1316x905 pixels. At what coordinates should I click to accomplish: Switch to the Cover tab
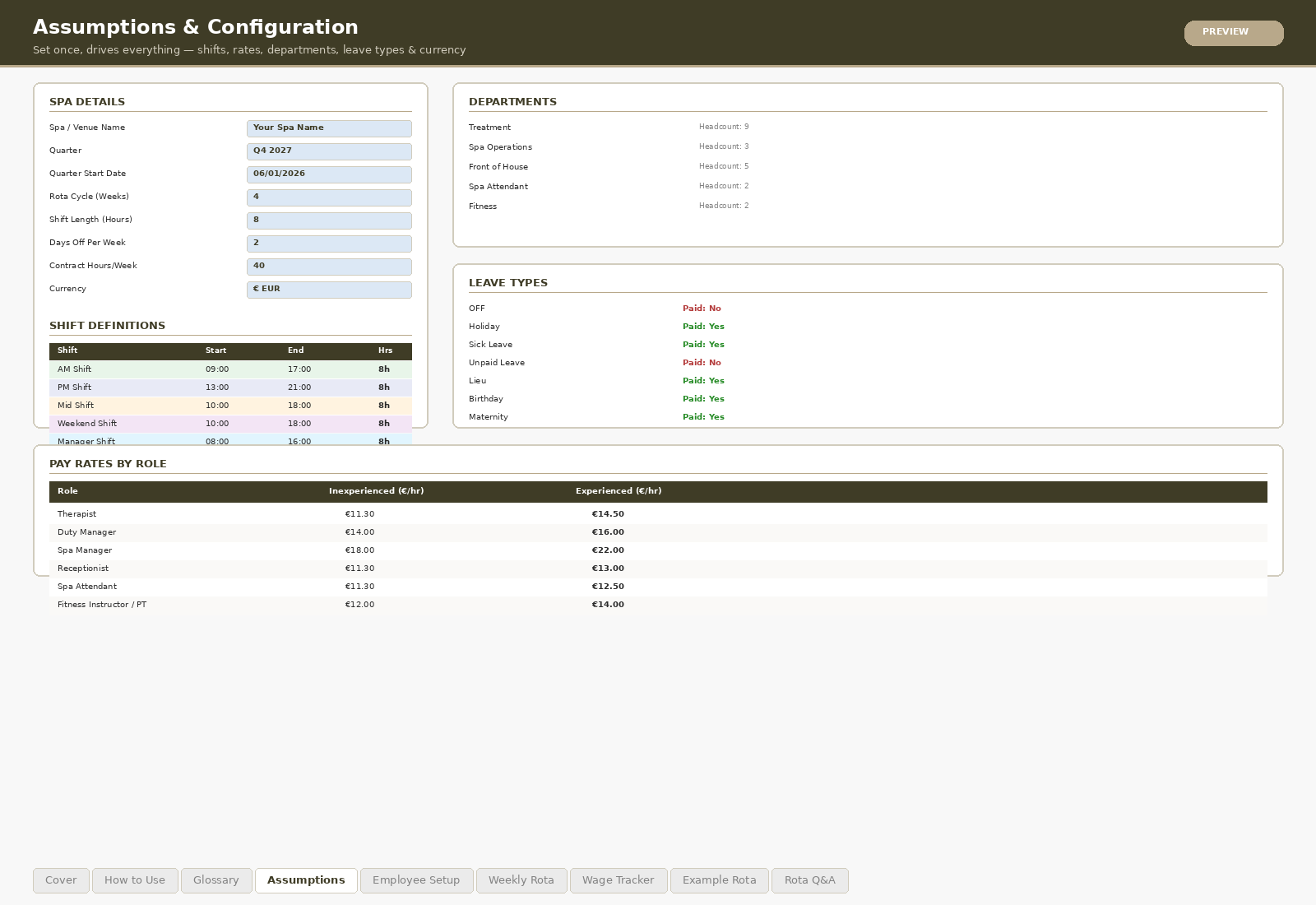tap(60, 879)
